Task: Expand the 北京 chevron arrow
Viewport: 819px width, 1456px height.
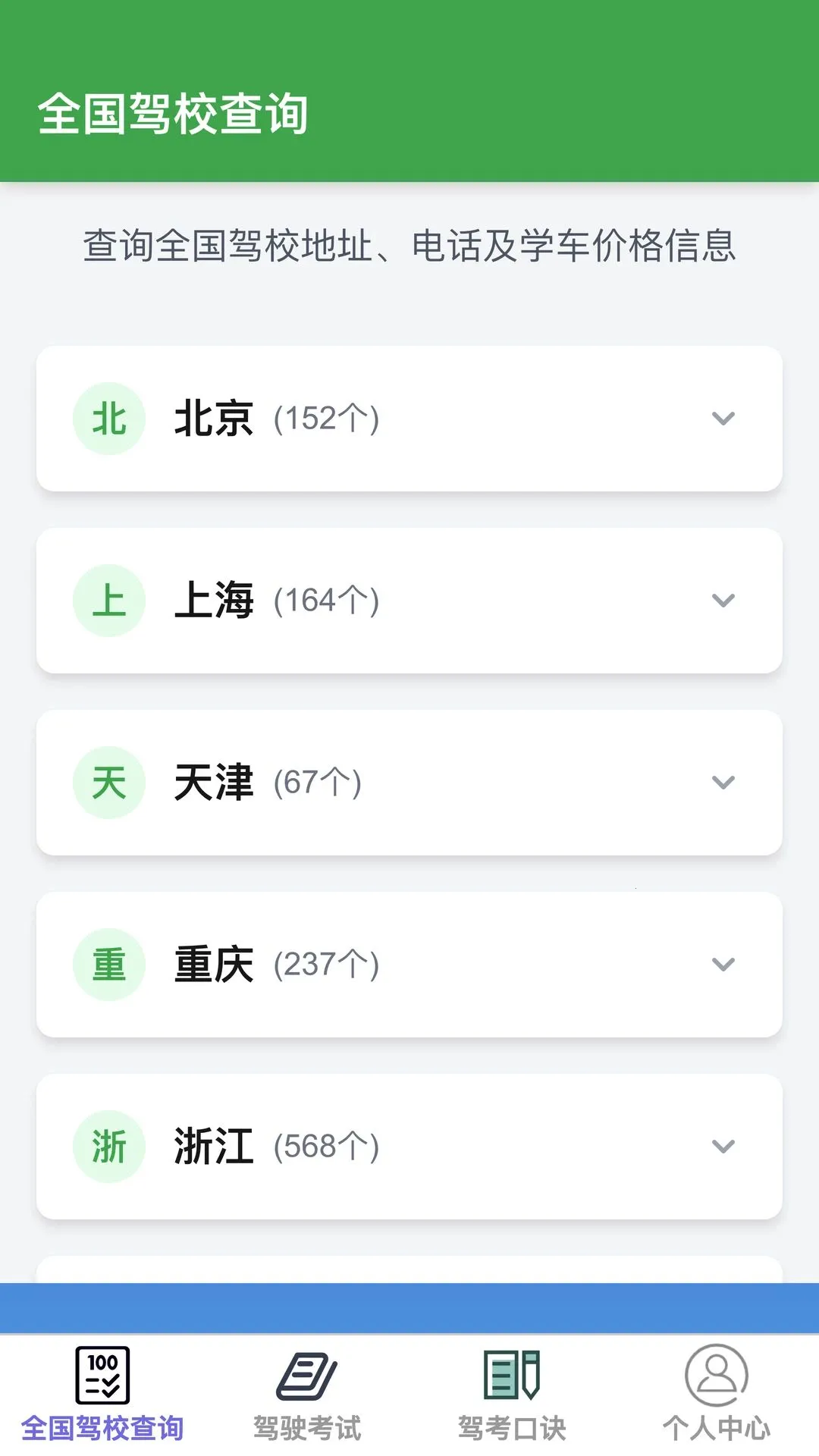Action: [723, 419]
